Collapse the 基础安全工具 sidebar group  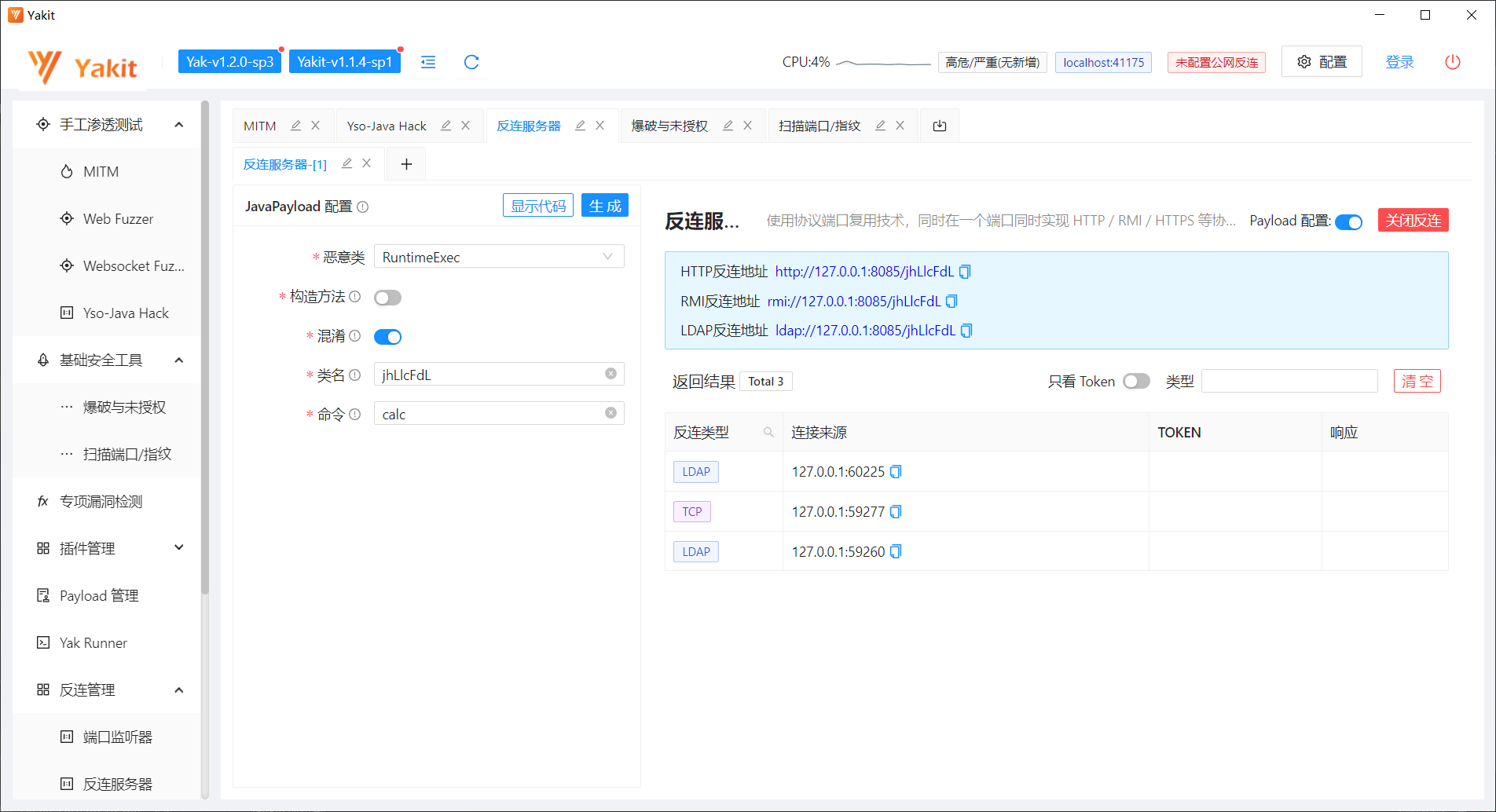tap(178, 360)
